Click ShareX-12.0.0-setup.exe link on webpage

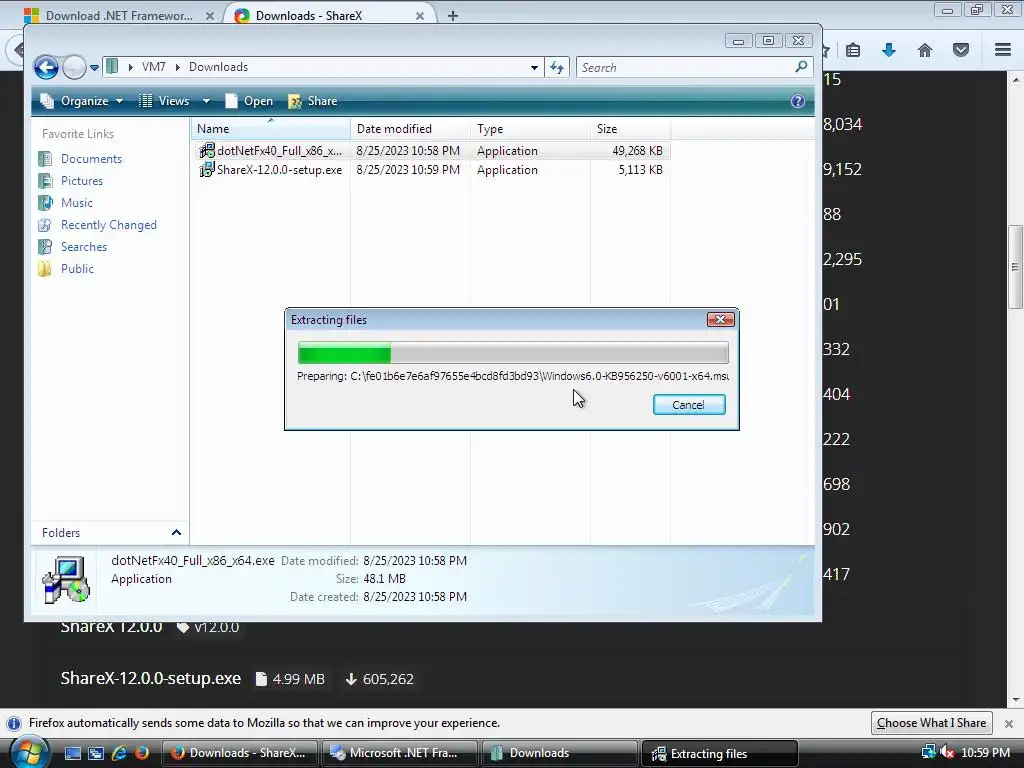pos(151,679)
